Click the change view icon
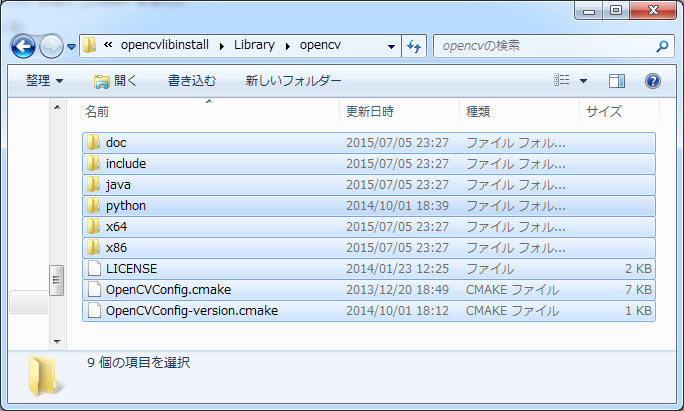Viewport: 684px width, 411px height. (561, 80)
